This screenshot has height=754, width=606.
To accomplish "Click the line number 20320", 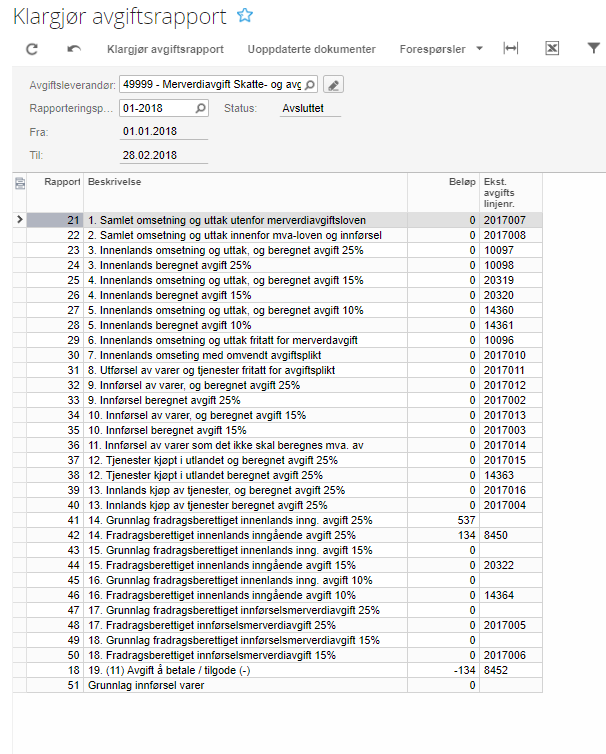I will coord(499,295).
